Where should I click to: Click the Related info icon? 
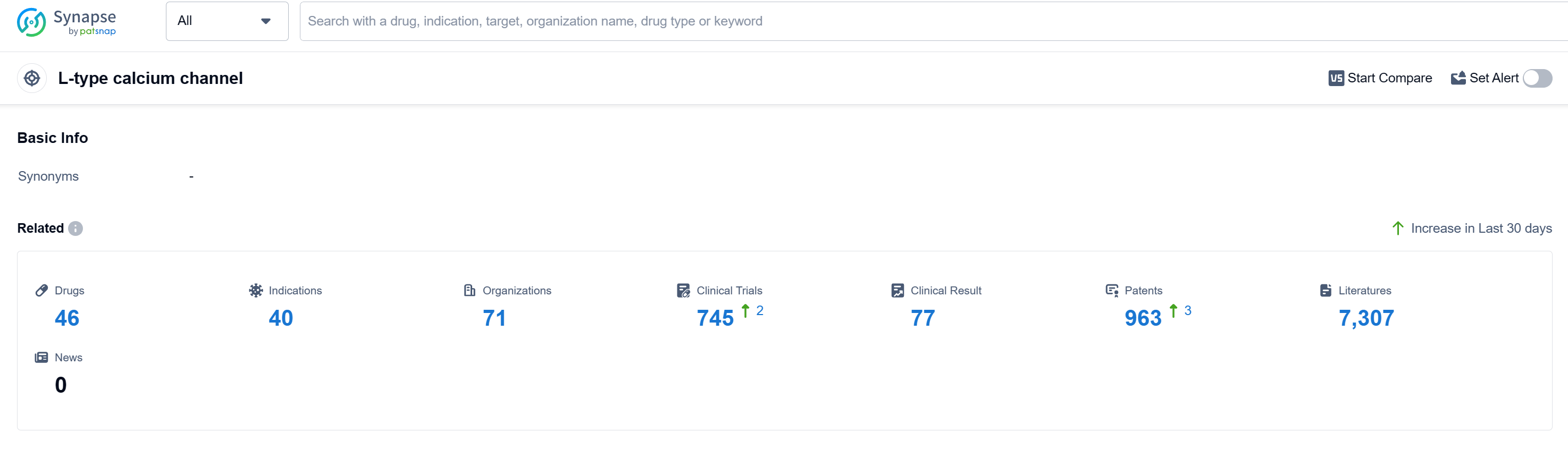pyautogui.click(x=76, y=229)
